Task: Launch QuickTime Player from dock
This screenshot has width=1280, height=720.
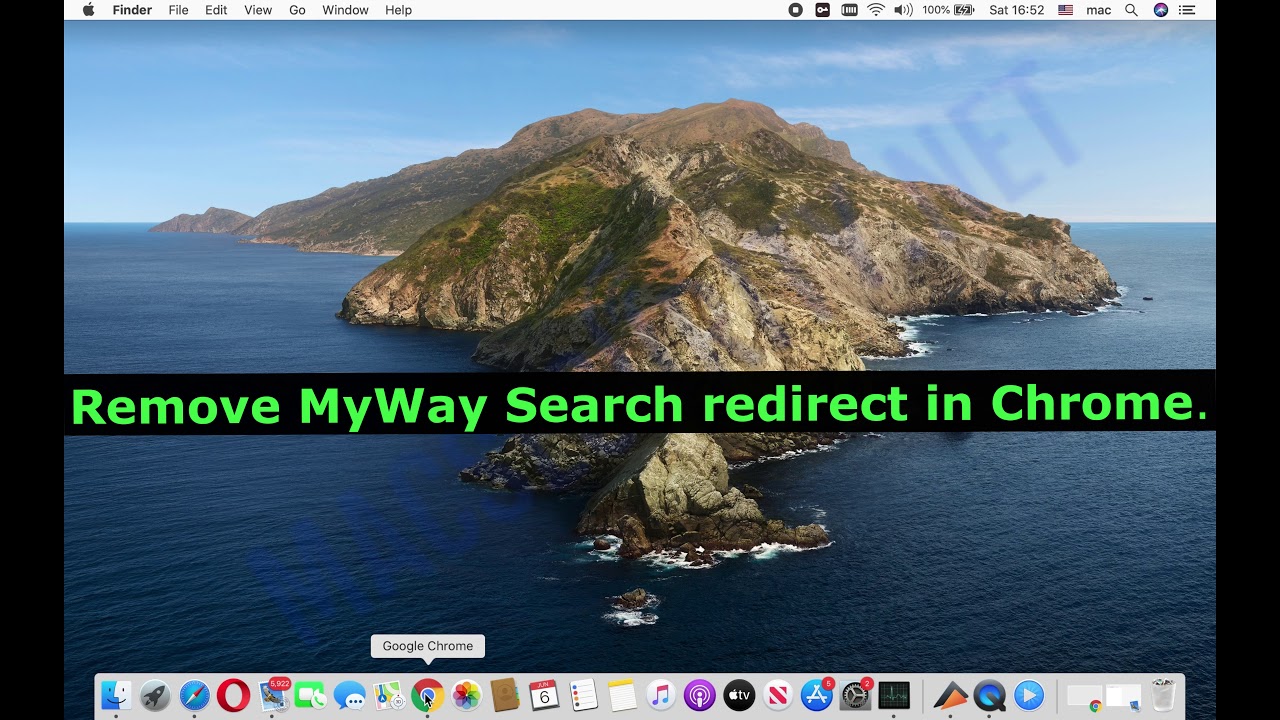Action: pos(990,695)
